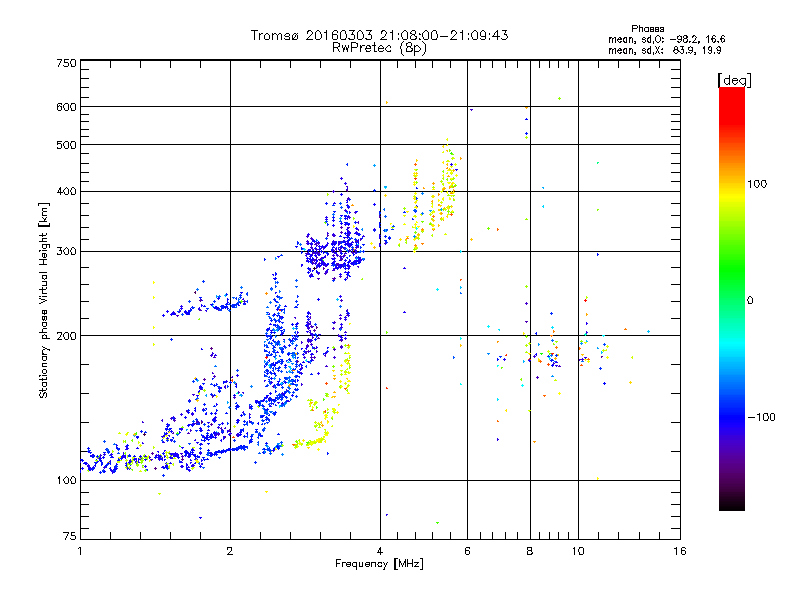Click the height axis tick "300"

point(66,252)
